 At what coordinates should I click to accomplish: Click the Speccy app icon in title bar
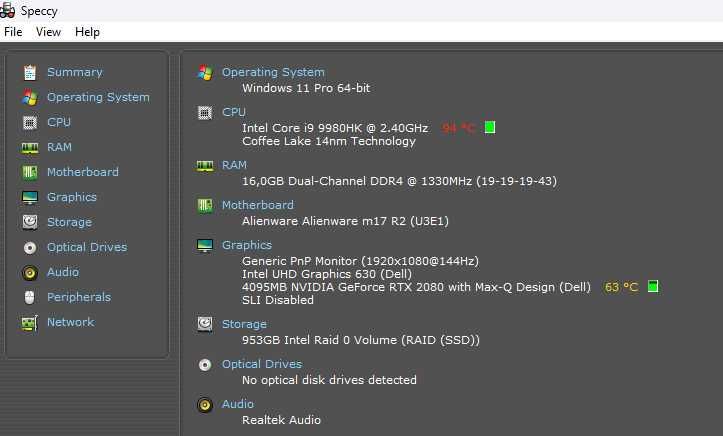(7, 11)
